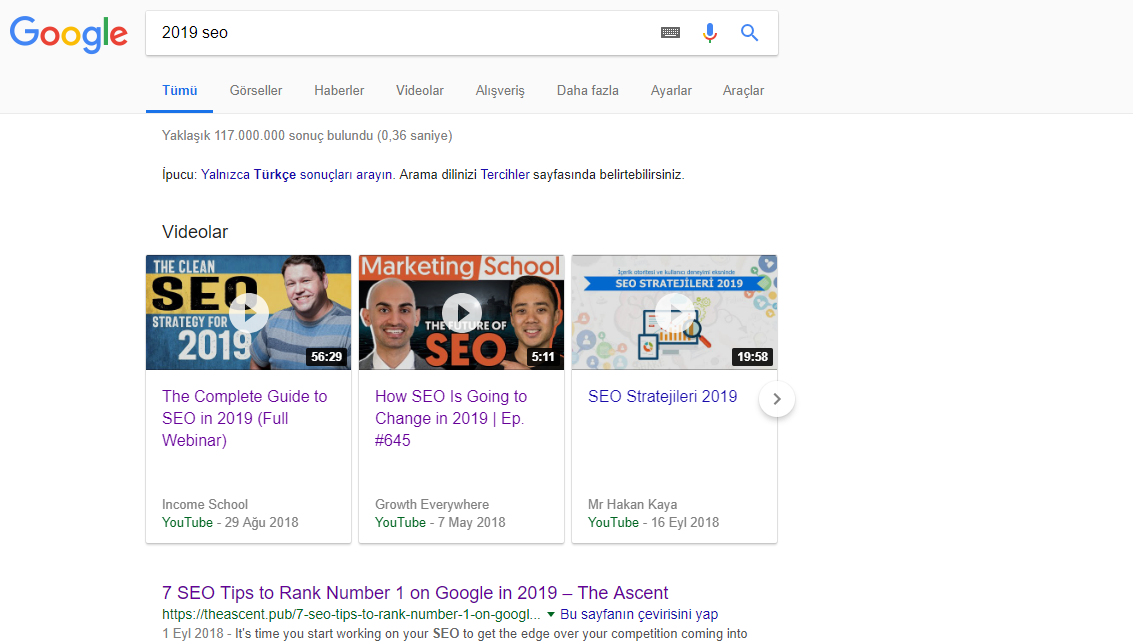The height and width of the screenshot is (641, 1133).
Task: Click YouTube source dated 16 Eyl 2018
Action: coord(613,522)
